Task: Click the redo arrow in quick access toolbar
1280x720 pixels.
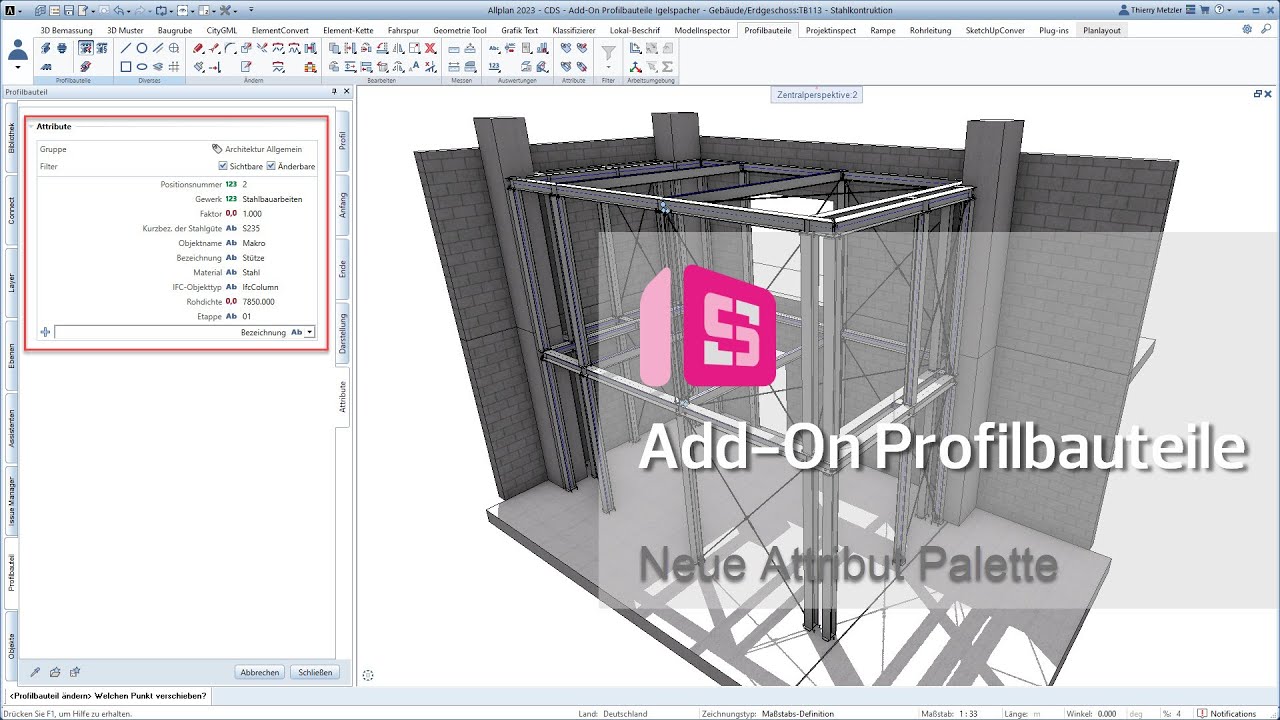Action: click(x=140, y=10)
